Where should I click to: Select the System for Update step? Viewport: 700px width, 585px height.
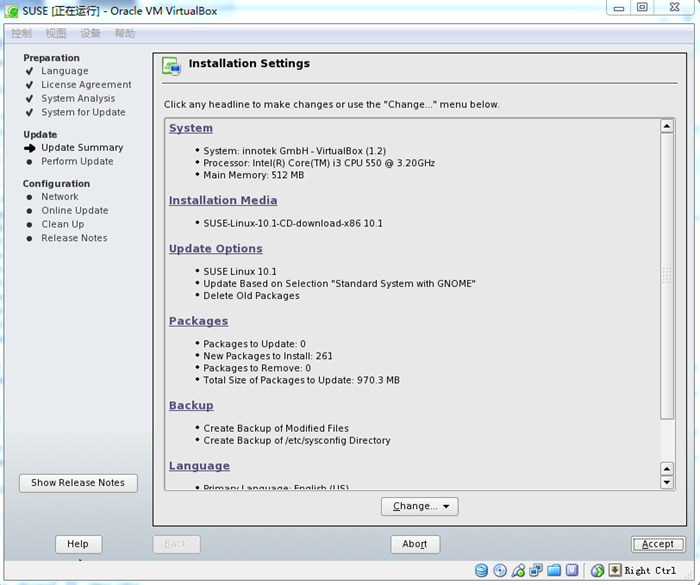[x=83, y=113]
